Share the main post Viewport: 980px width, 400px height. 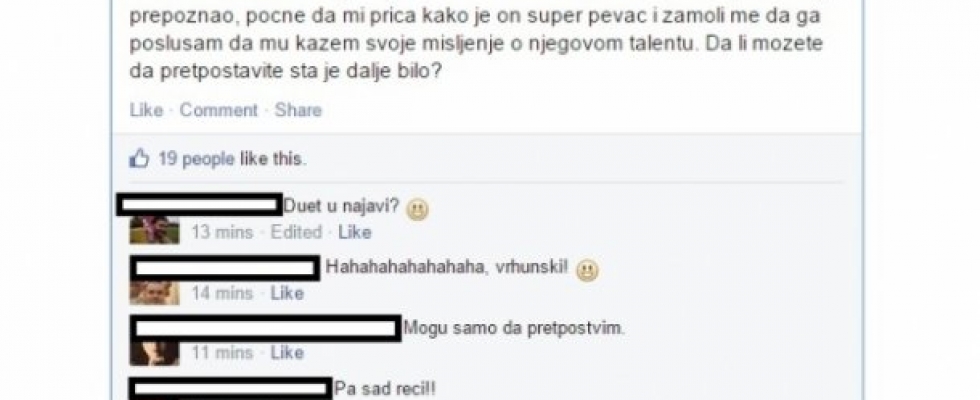click(x=298, y=111)
